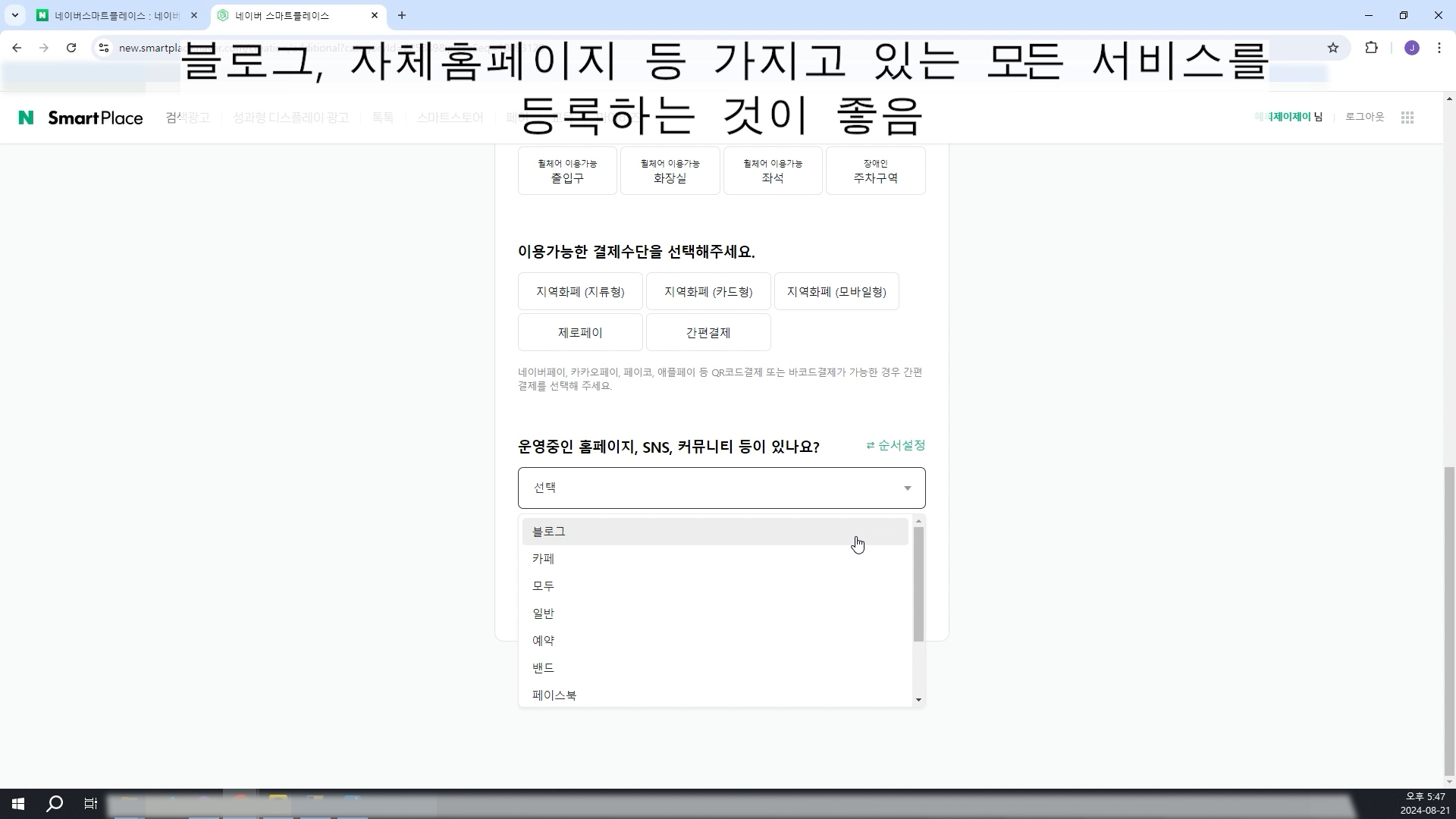The width and height of the screenshot is (1456, 819).
Task: Choose 페이스북 entry in the list
Action: 554,695
